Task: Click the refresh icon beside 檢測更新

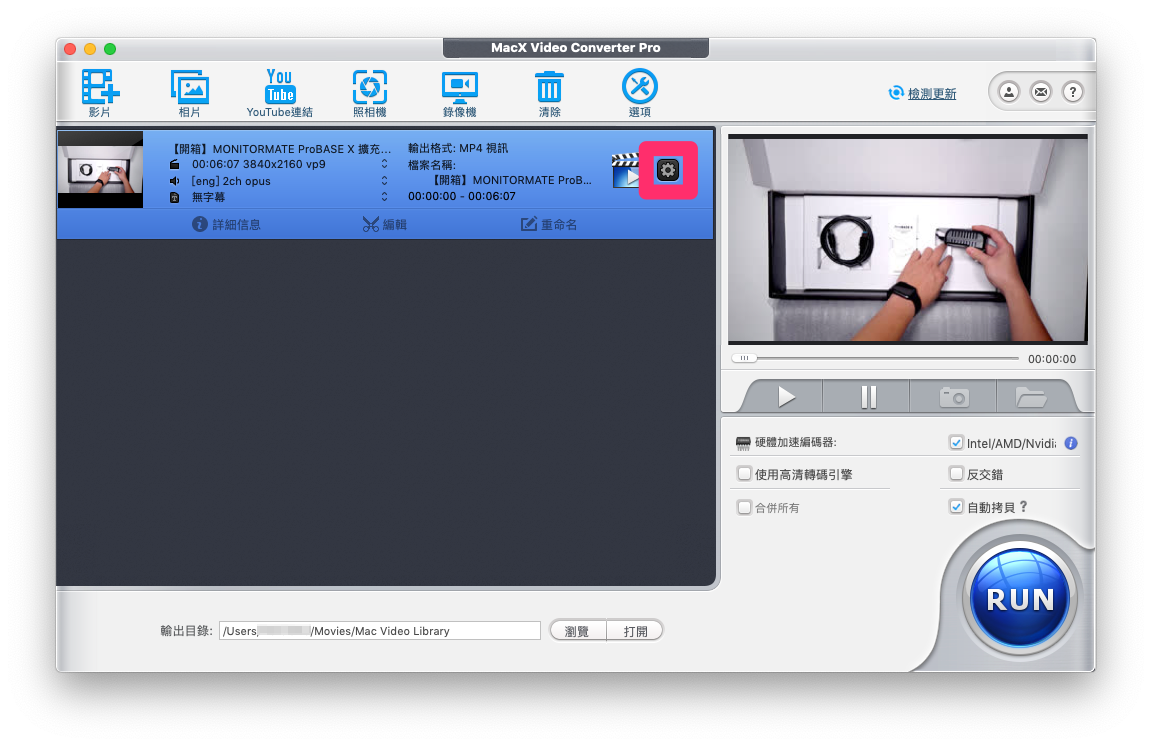Action: pos(896,93)
